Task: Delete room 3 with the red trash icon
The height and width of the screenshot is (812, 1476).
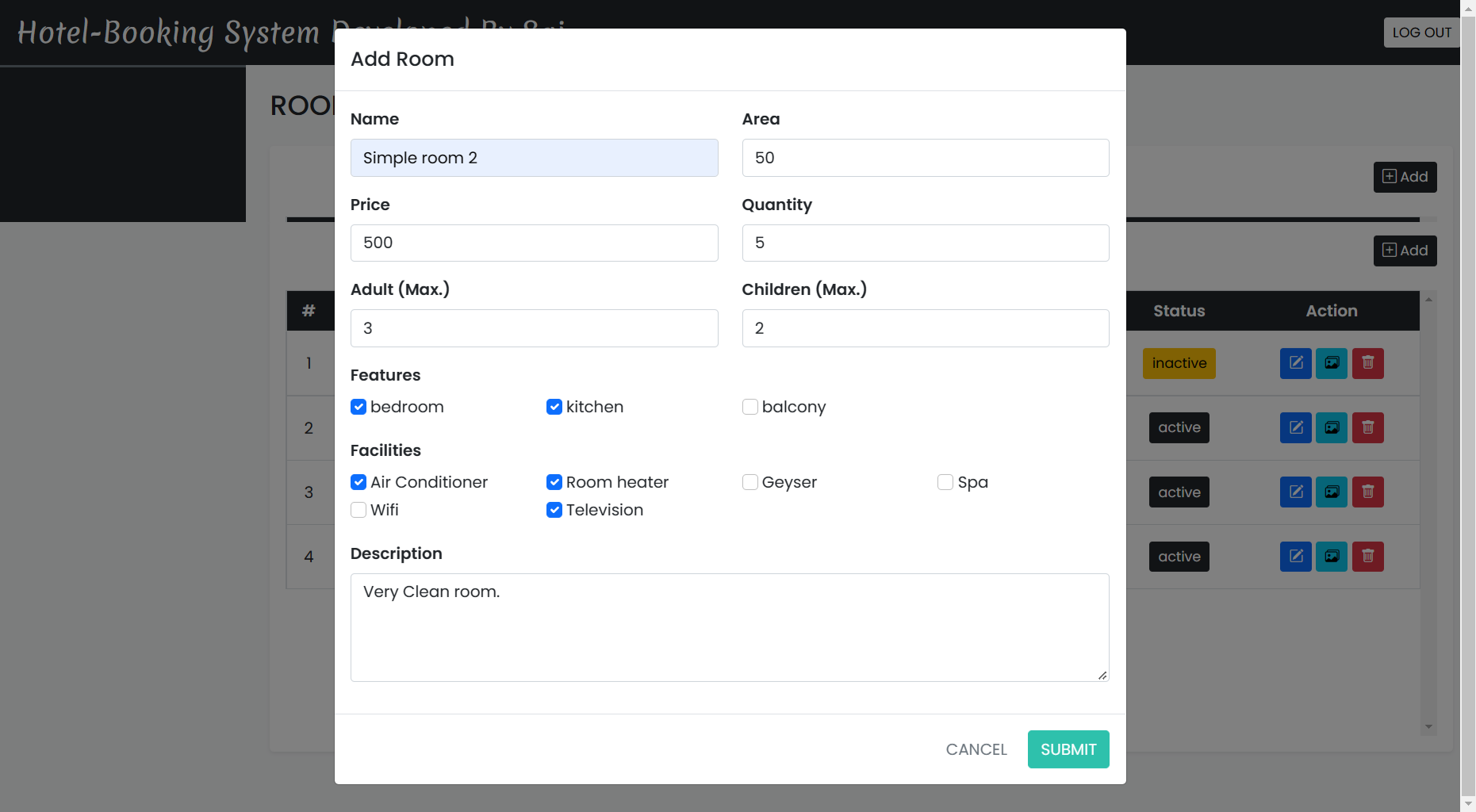Action: (x=1367, y=492)
